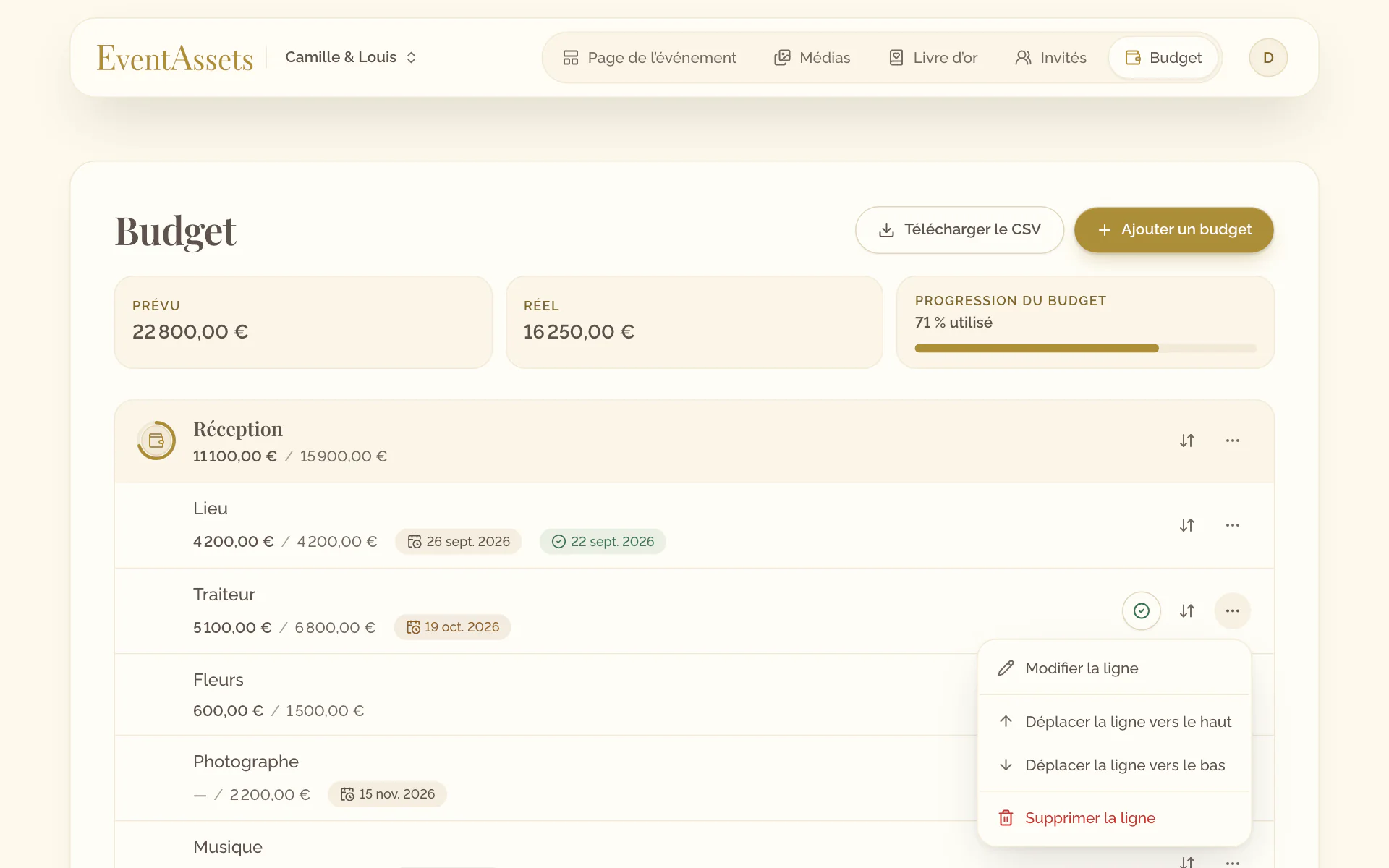
Task: Click the Traiteur line name
Action: tap(224, 595)
